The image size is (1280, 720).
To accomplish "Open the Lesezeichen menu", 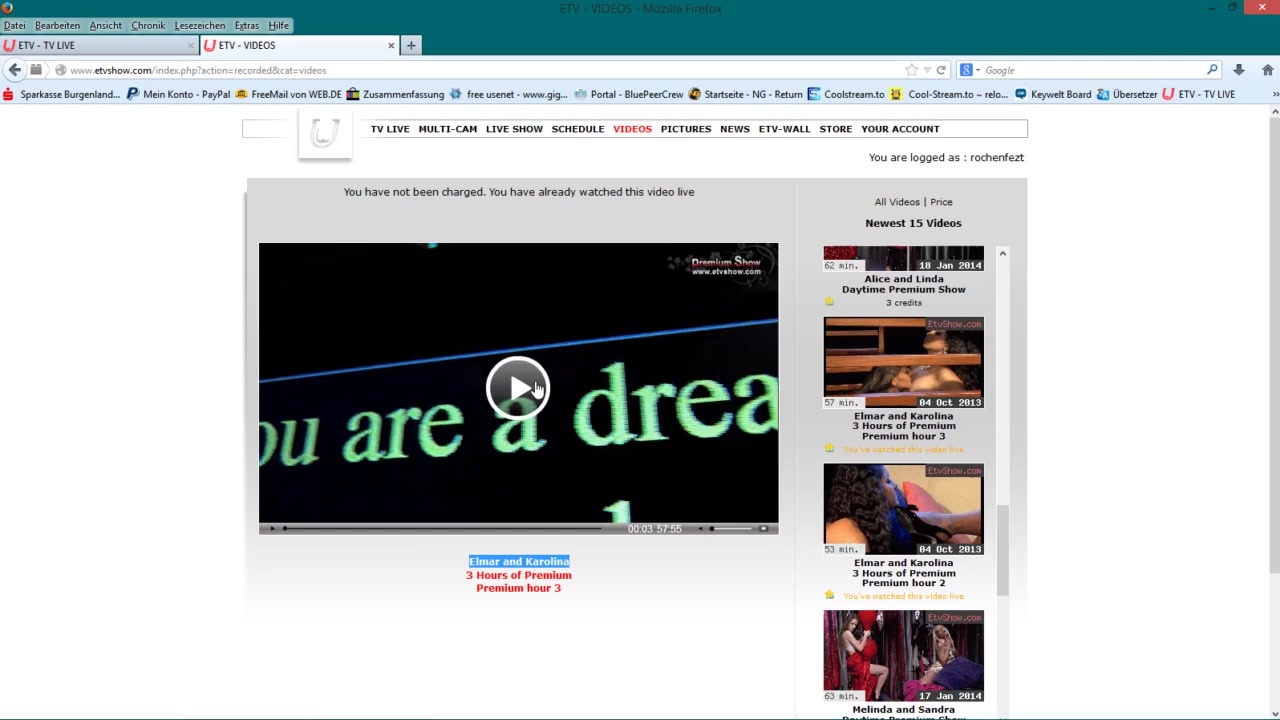I will click(199, 25).
